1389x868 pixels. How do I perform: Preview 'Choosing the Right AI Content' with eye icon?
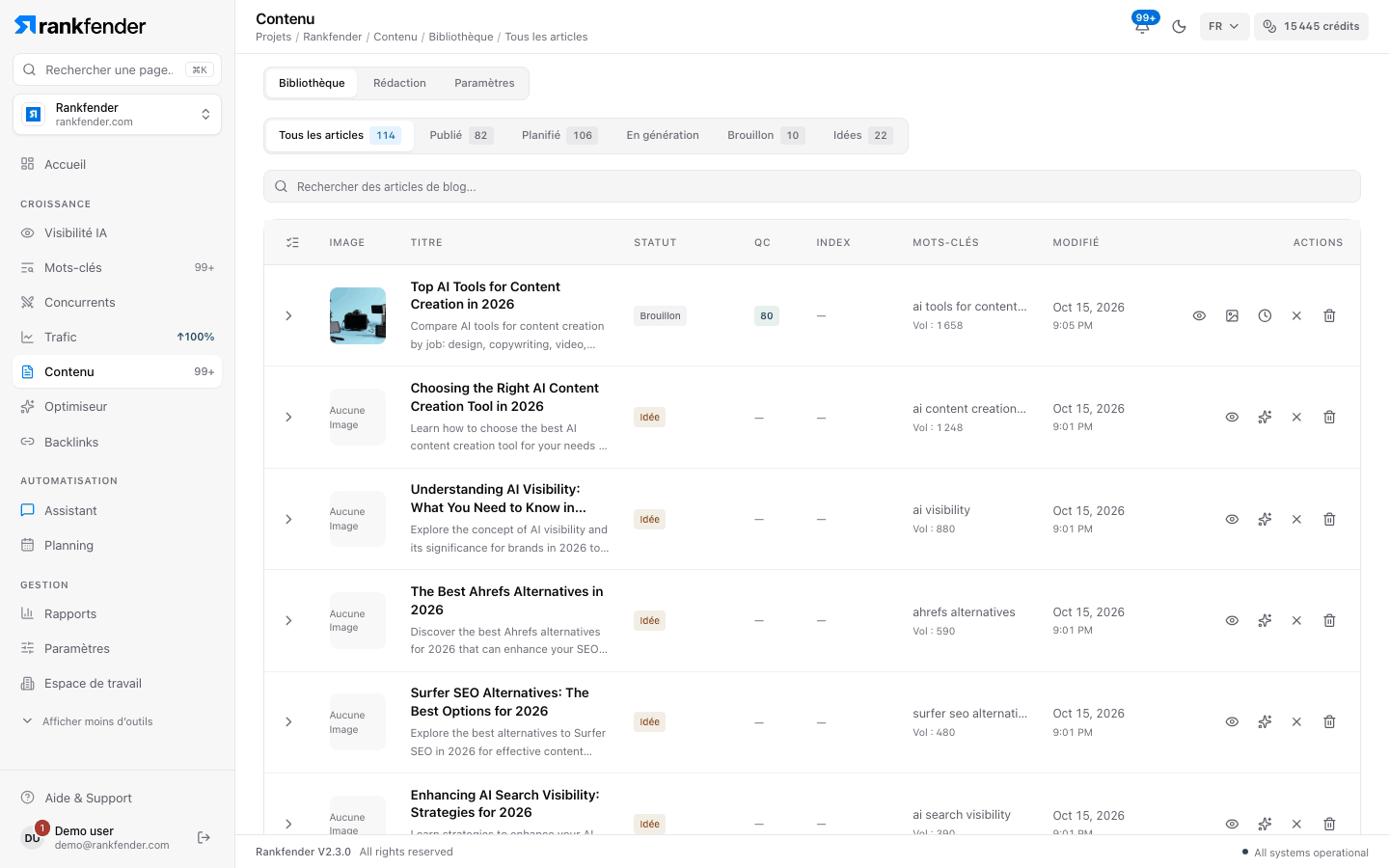click(x=1232, y=417)
